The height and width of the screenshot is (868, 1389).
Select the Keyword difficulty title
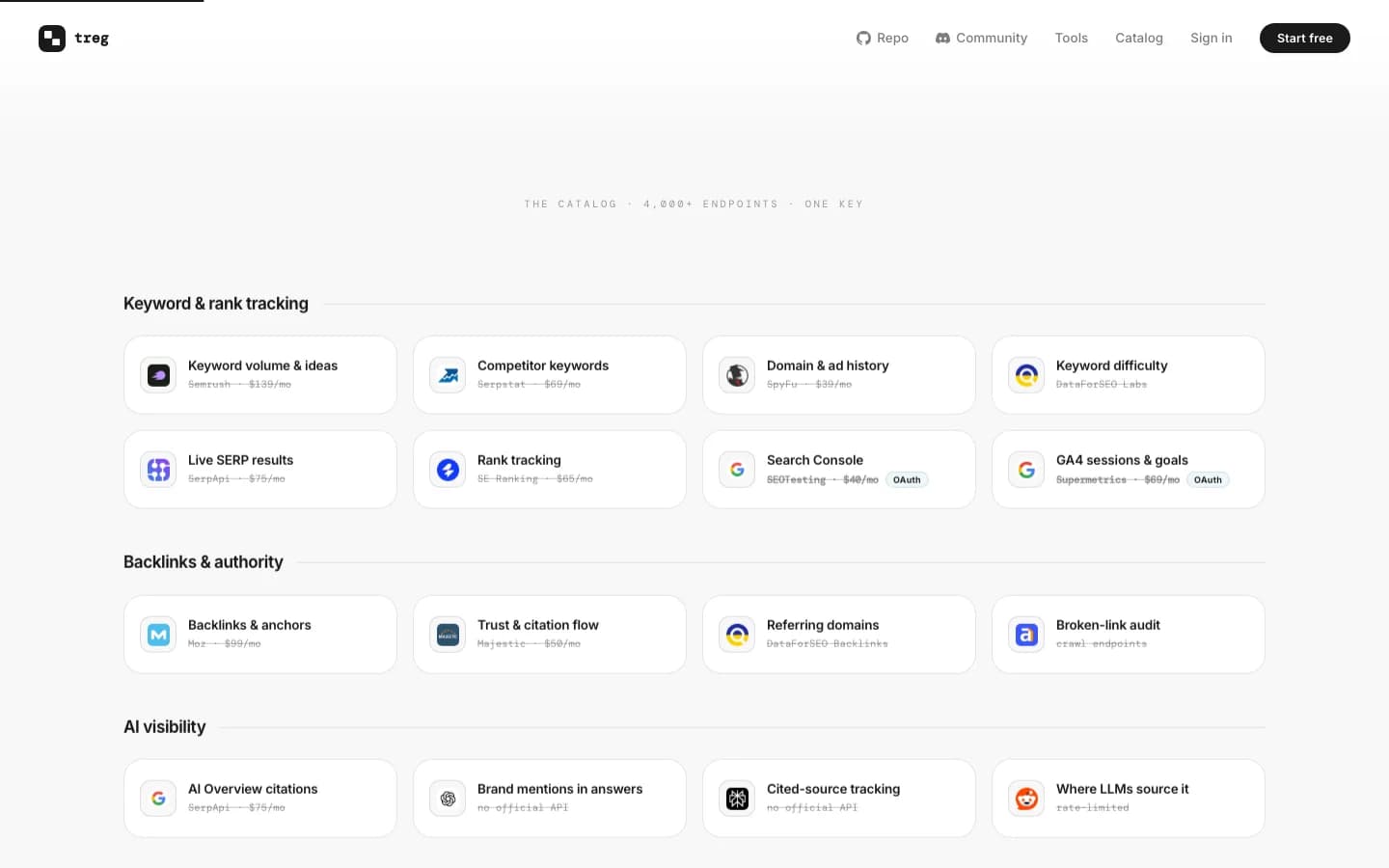pyautogui.click(x=1111, y=366)
